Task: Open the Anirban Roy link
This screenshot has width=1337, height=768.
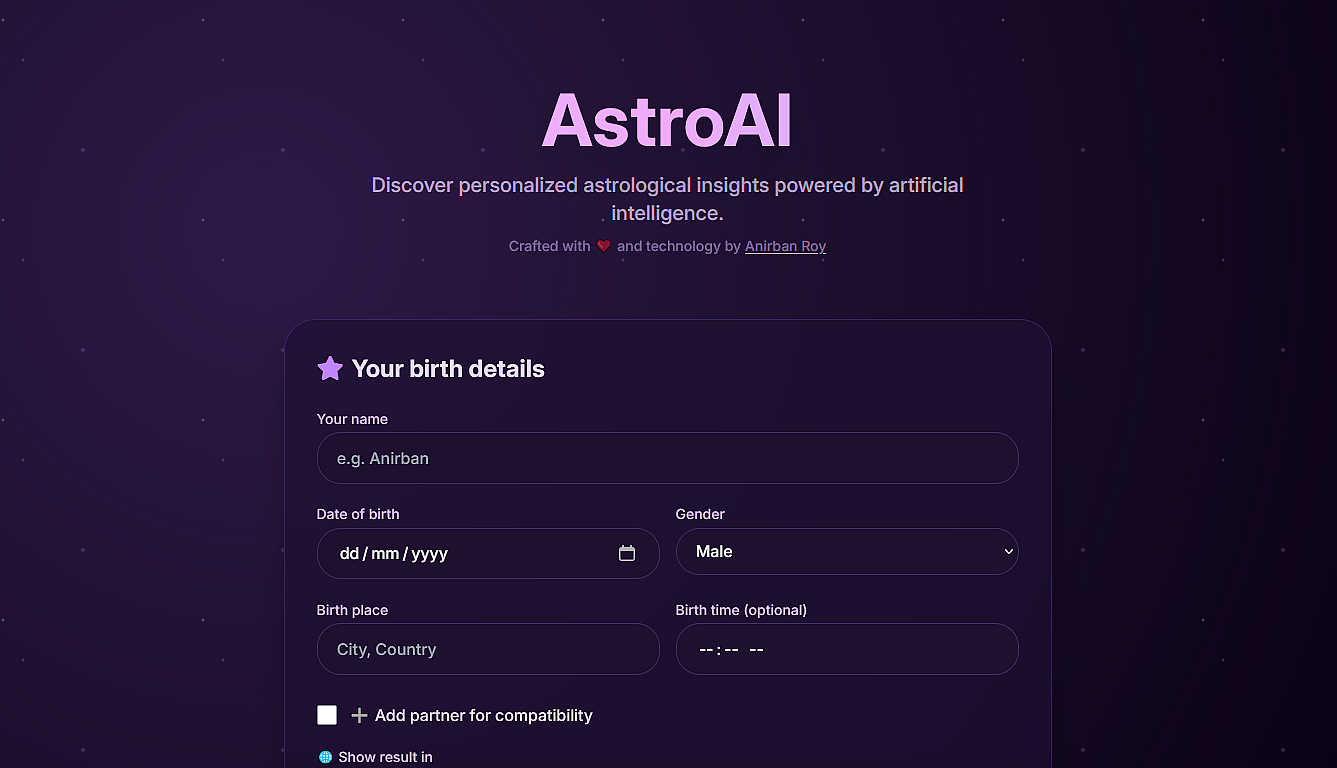Action: [785, 245]
